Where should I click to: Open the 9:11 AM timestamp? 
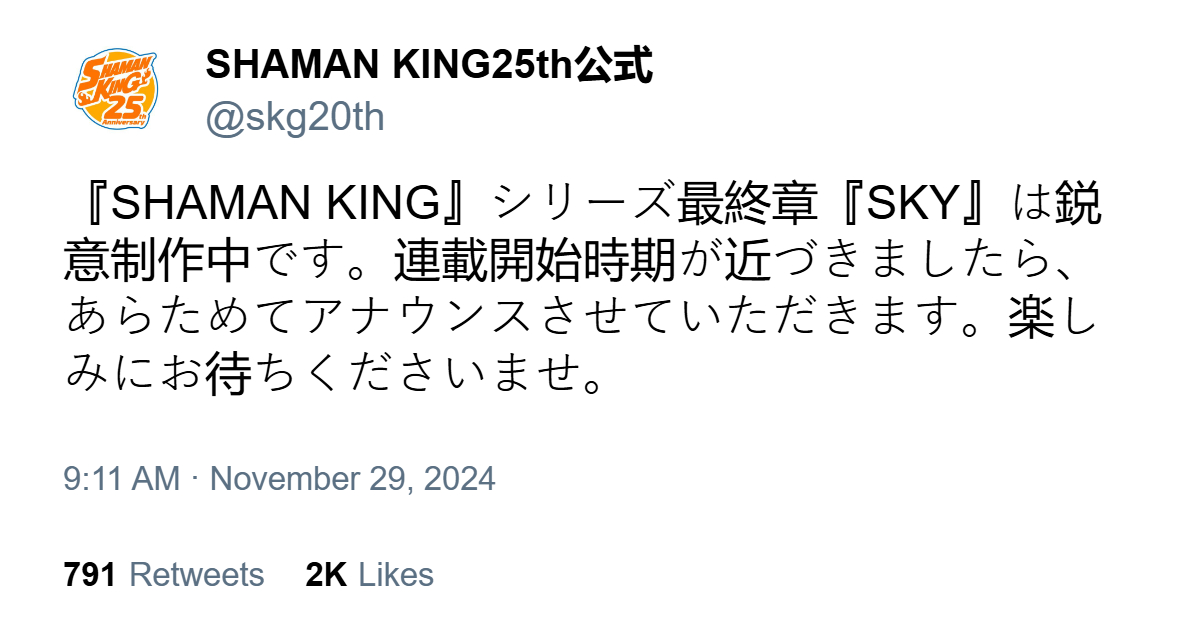click(122, 479)
